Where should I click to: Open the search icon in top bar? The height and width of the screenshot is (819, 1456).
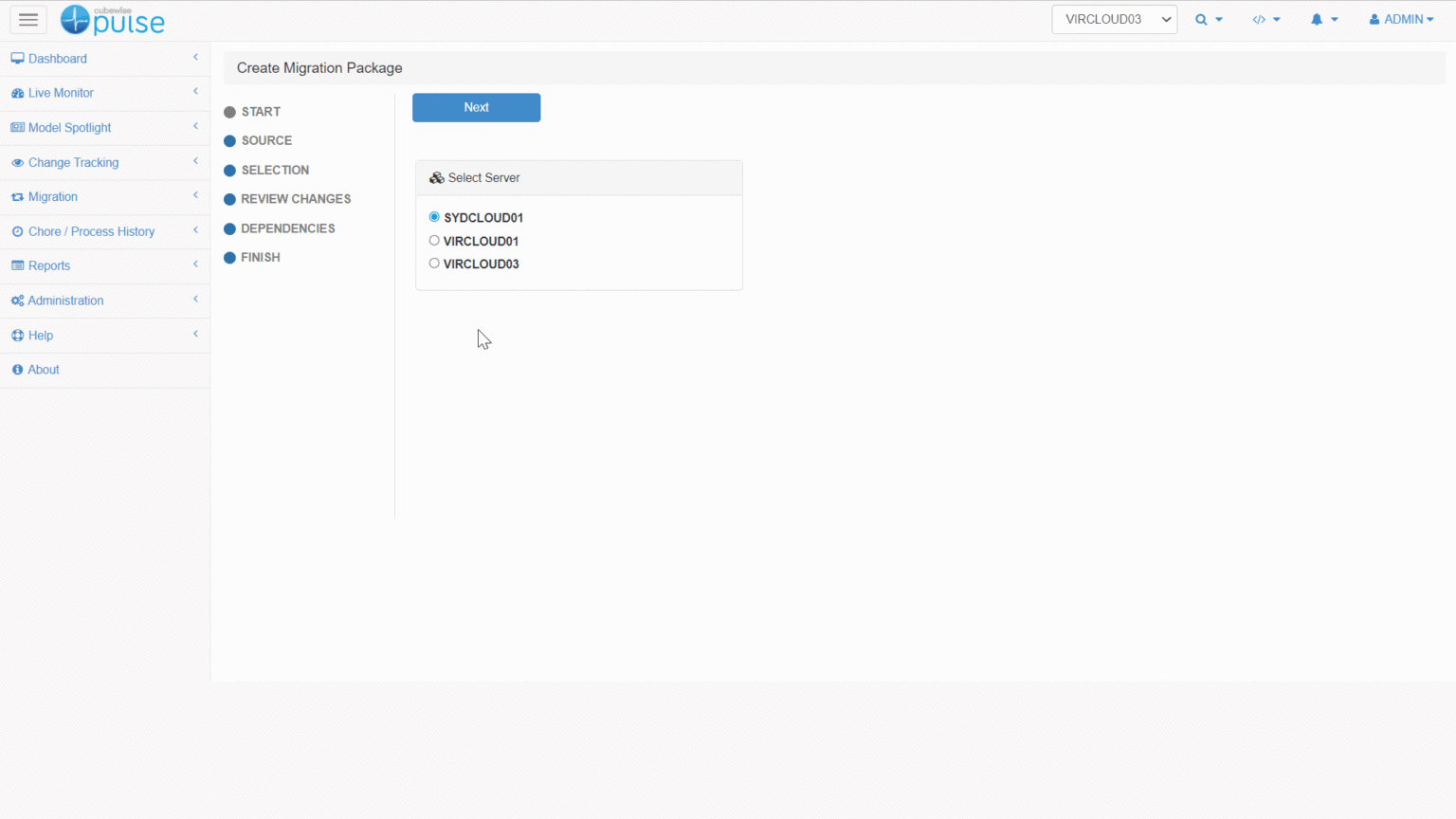click(1202, 20)
